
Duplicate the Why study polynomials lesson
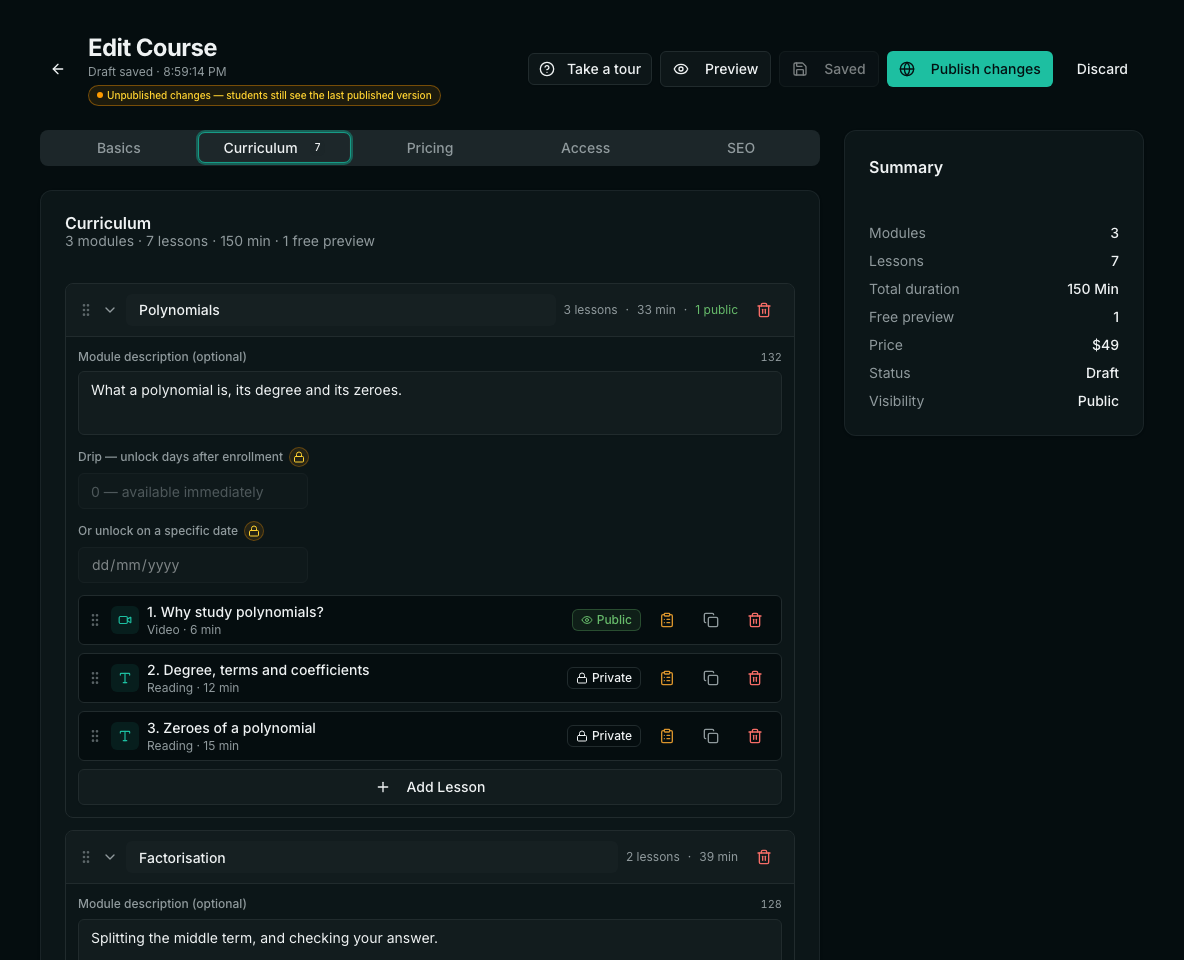[x=711, y=620]
